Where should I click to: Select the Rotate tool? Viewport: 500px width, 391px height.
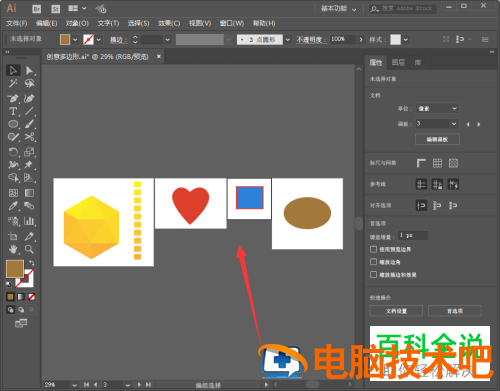click(13, 152)
